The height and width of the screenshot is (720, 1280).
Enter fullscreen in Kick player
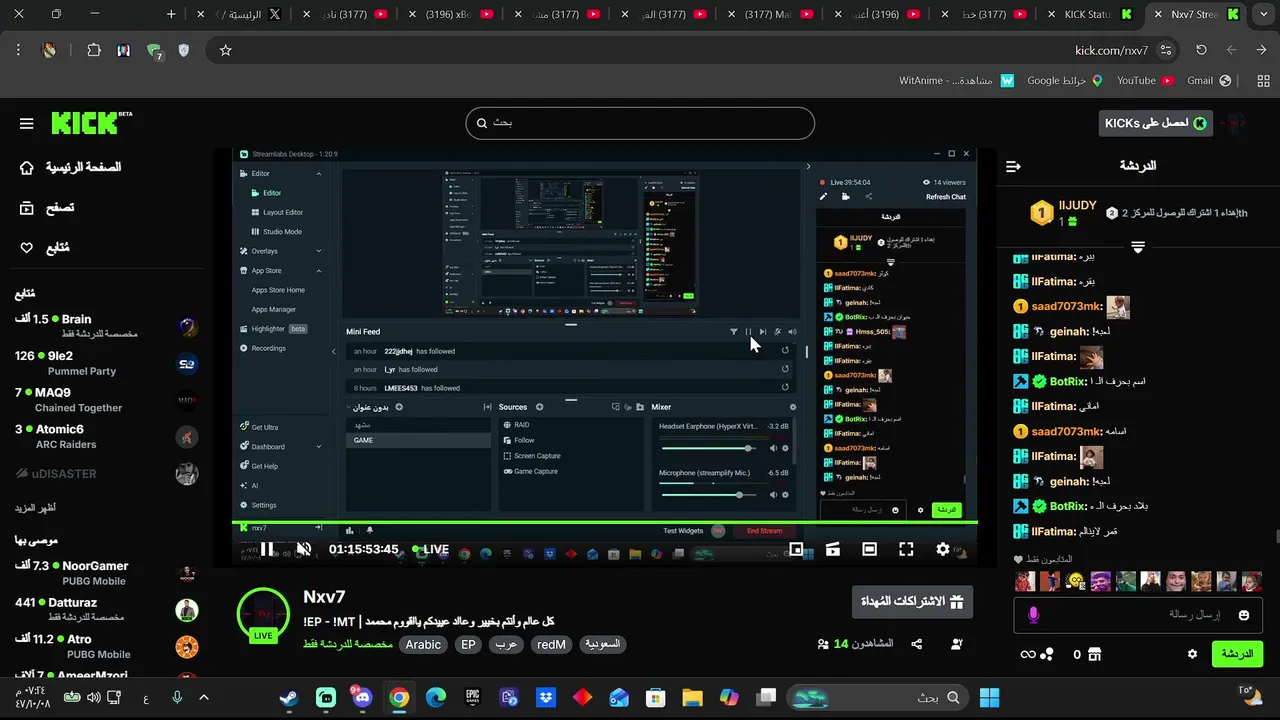click(x=906, y=549)
